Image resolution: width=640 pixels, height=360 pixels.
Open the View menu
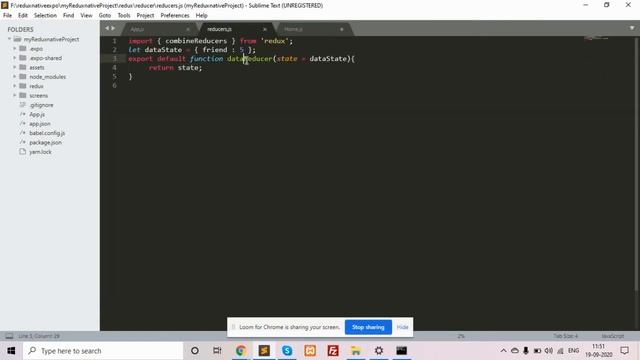pyautogui.click(x=86, y=16)
